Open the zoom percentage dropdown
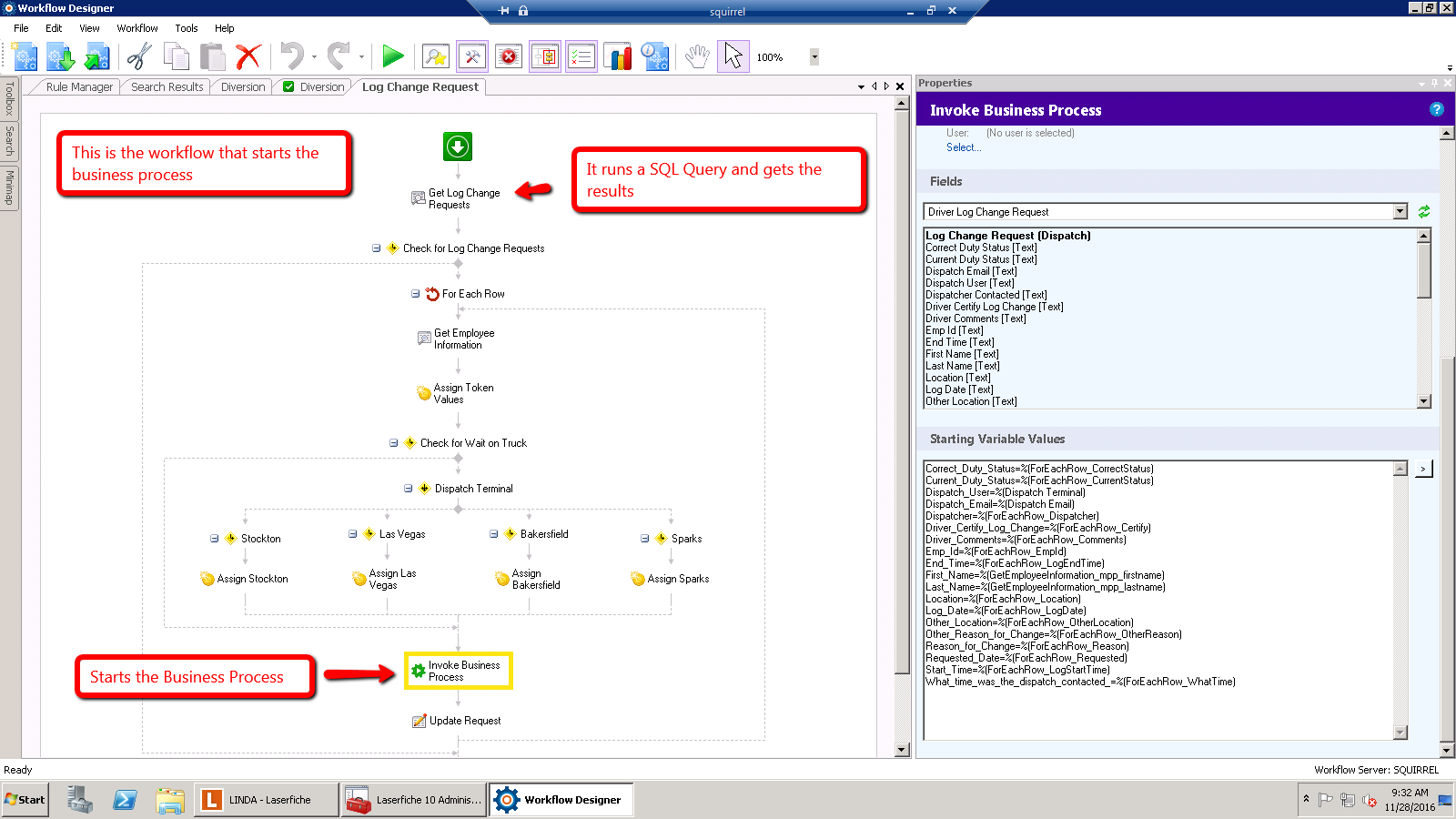This screenshot has width=1456, height=819. pyautogui.click(x=814, y=56)
